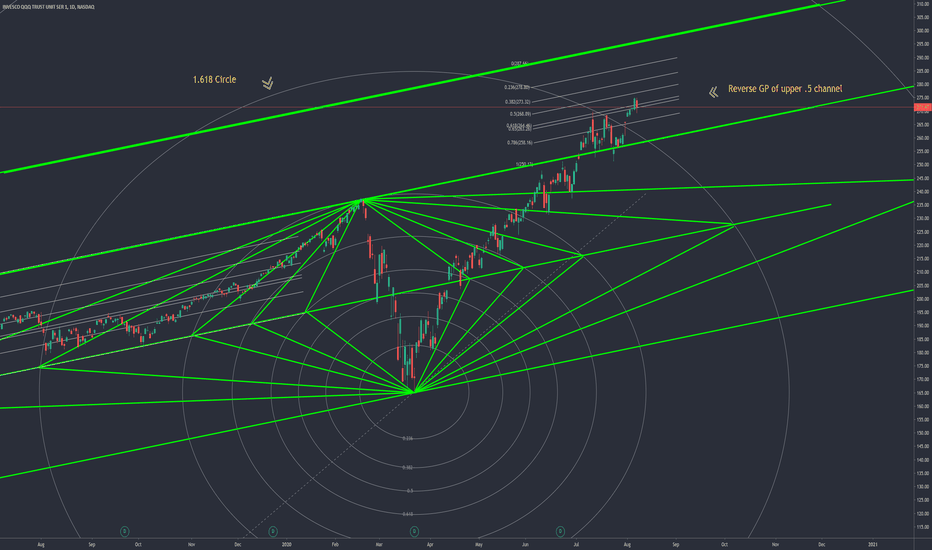Click the 2020 label on time axis
The width and height of the screenshot is (932, 550).
coord(287,544)
